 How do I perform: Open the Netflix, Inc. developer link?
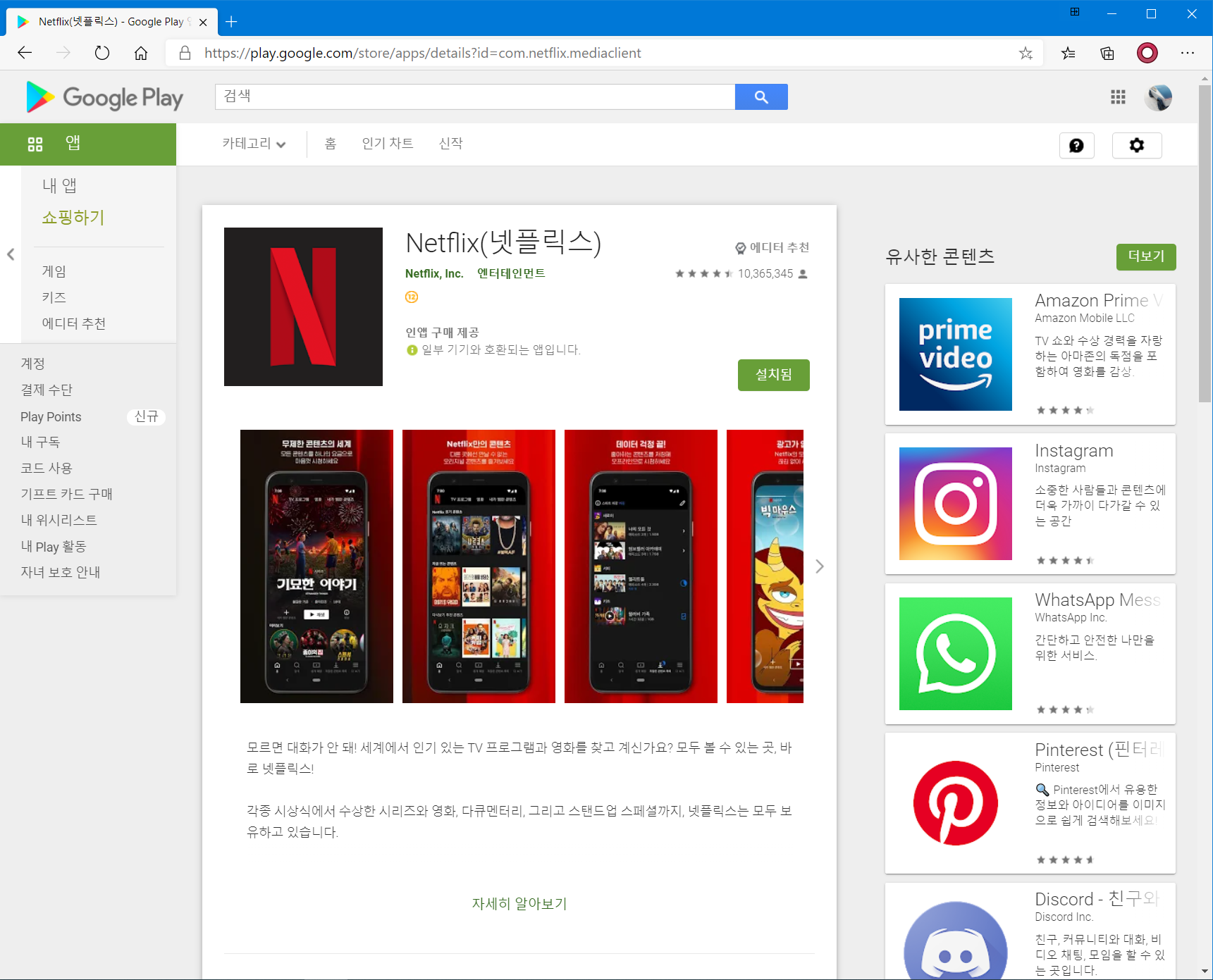(x=434, y=273)
